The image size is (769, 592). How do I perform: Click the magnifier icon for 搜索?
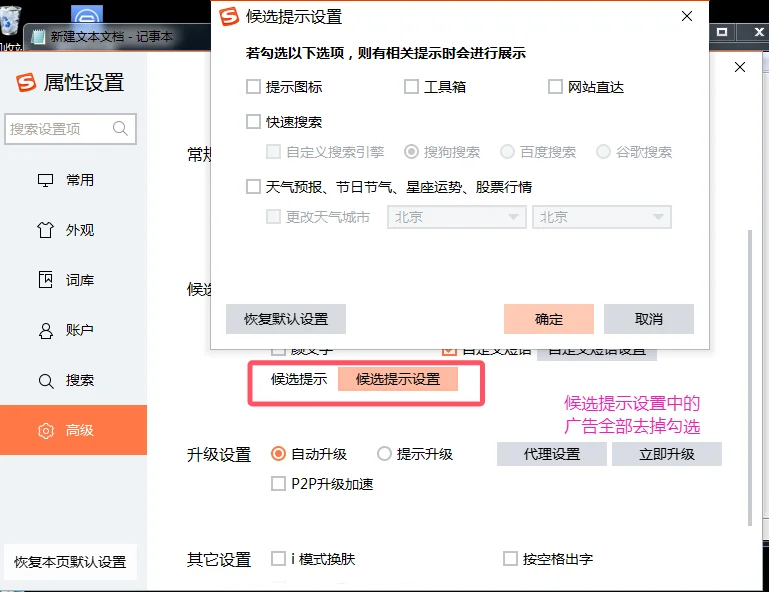pyautogui.click(x=46, y=381)
